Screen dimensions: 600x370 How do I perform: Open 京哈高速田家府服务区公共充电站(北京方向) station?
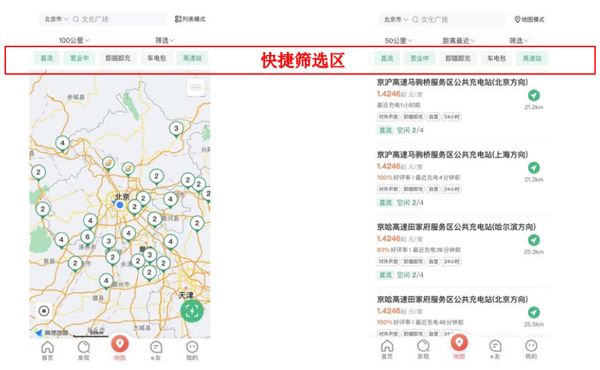coord(452,299)
